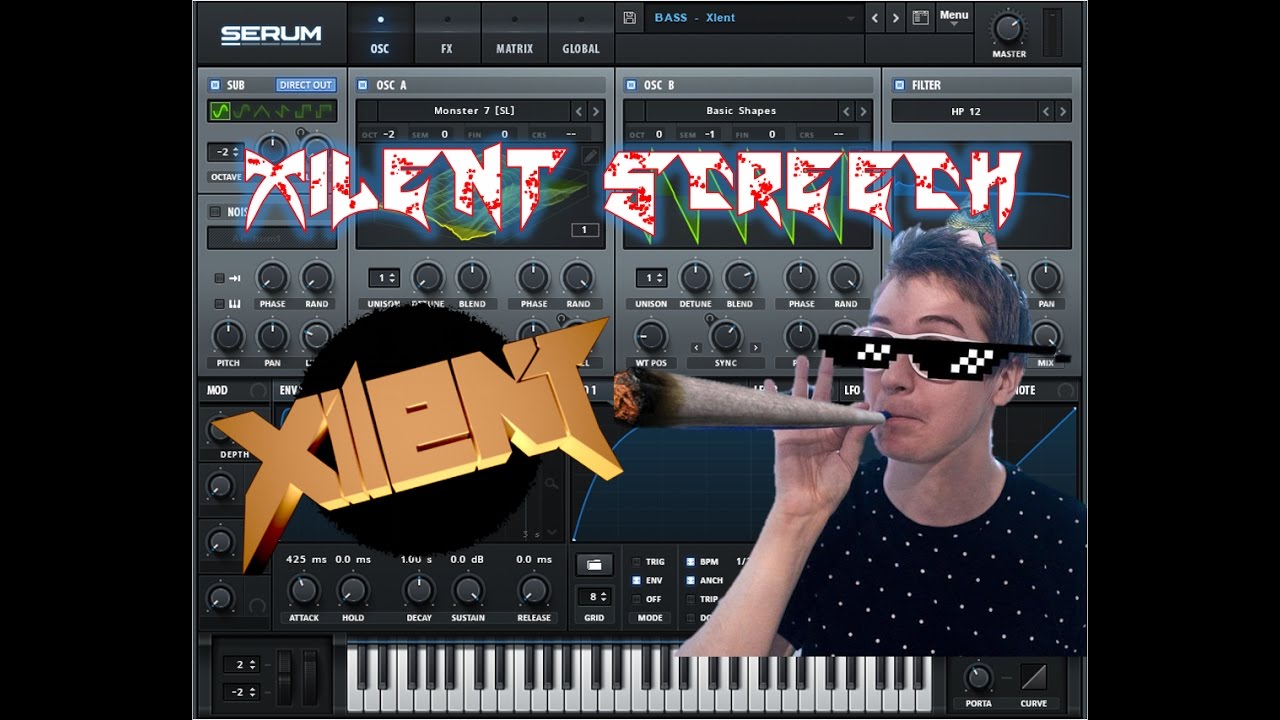The width and height of the screenshot is (1280, 720).
Task: Save preset using the floppy disk icon
Action: click(629, 18)
